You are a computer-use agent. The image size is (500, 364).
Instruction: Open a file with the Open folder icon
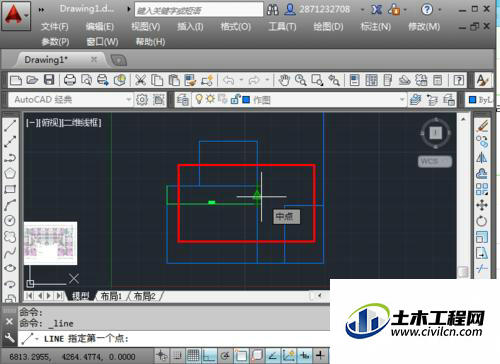coord(32,80)
